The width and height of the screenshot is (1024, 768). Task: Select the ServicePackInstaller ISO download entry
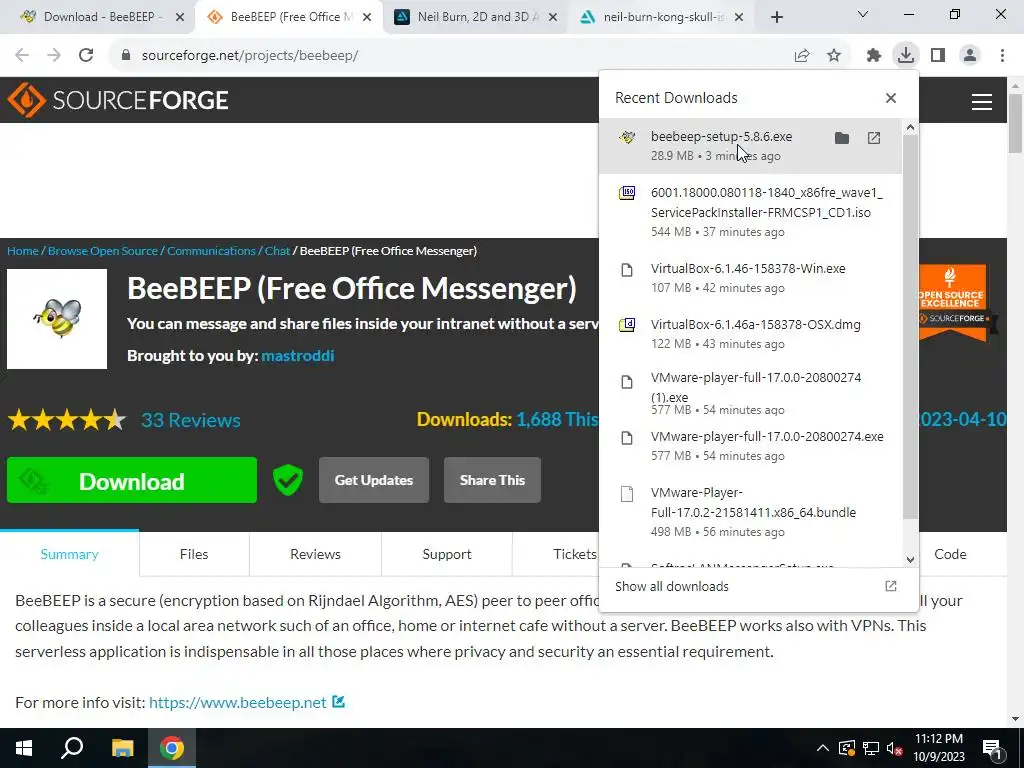click(x=750, y=212)
